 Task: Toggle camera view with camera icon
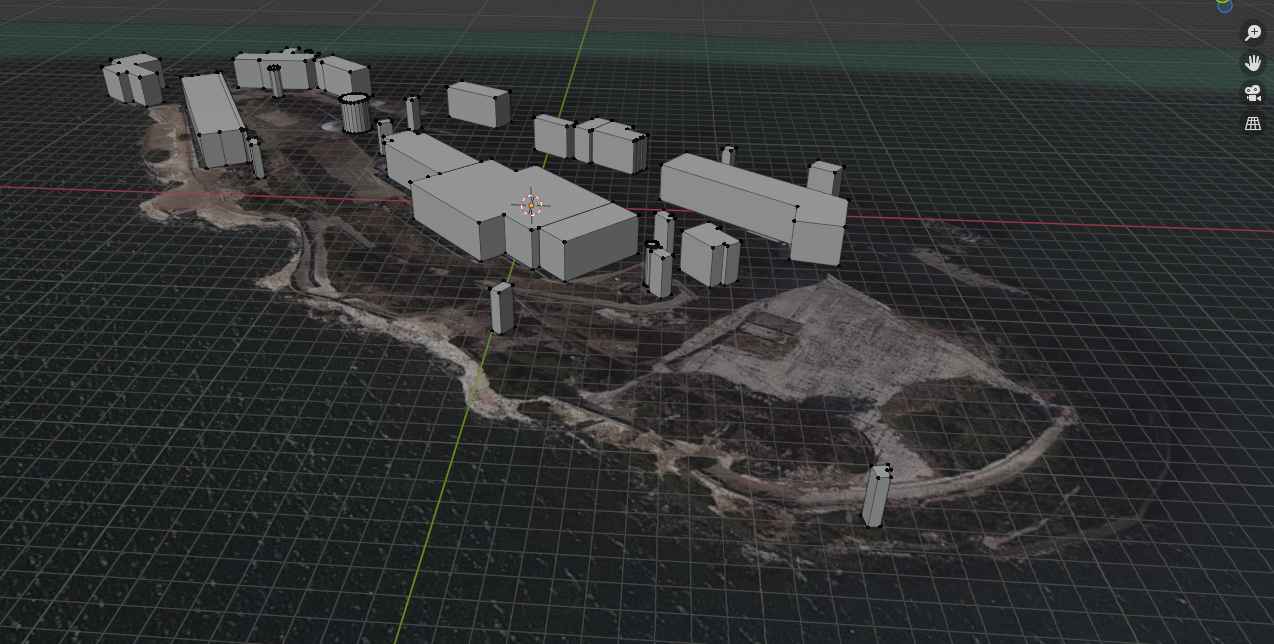coord(1253,93)
